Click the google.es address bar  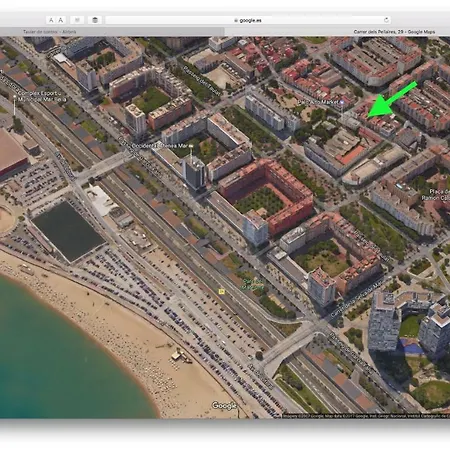pos(248,20)
